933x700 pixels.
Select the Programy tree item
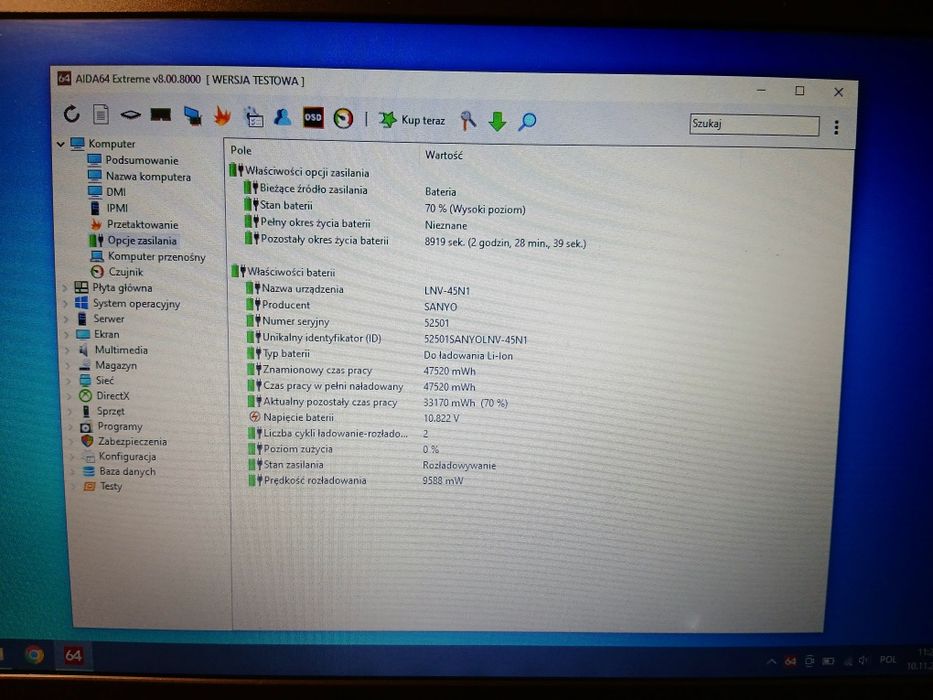tap(120, 427)
